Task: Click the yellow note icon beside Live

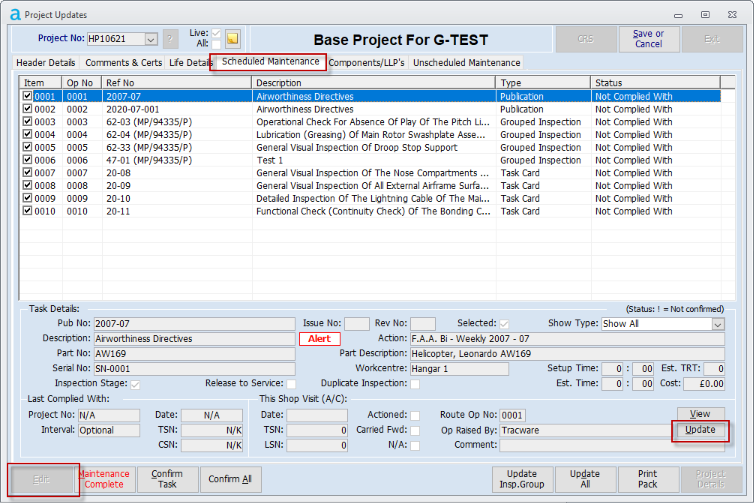Action: click(x=233, y=39)
